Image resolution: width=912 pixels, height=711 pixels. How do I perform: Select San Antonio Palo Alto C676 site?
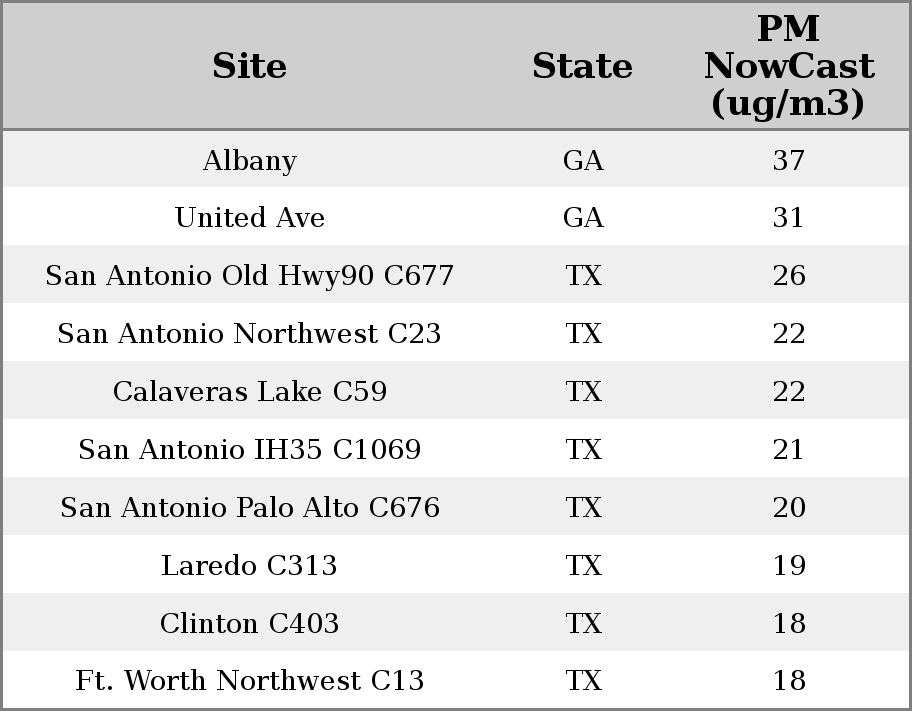[249, 508]
